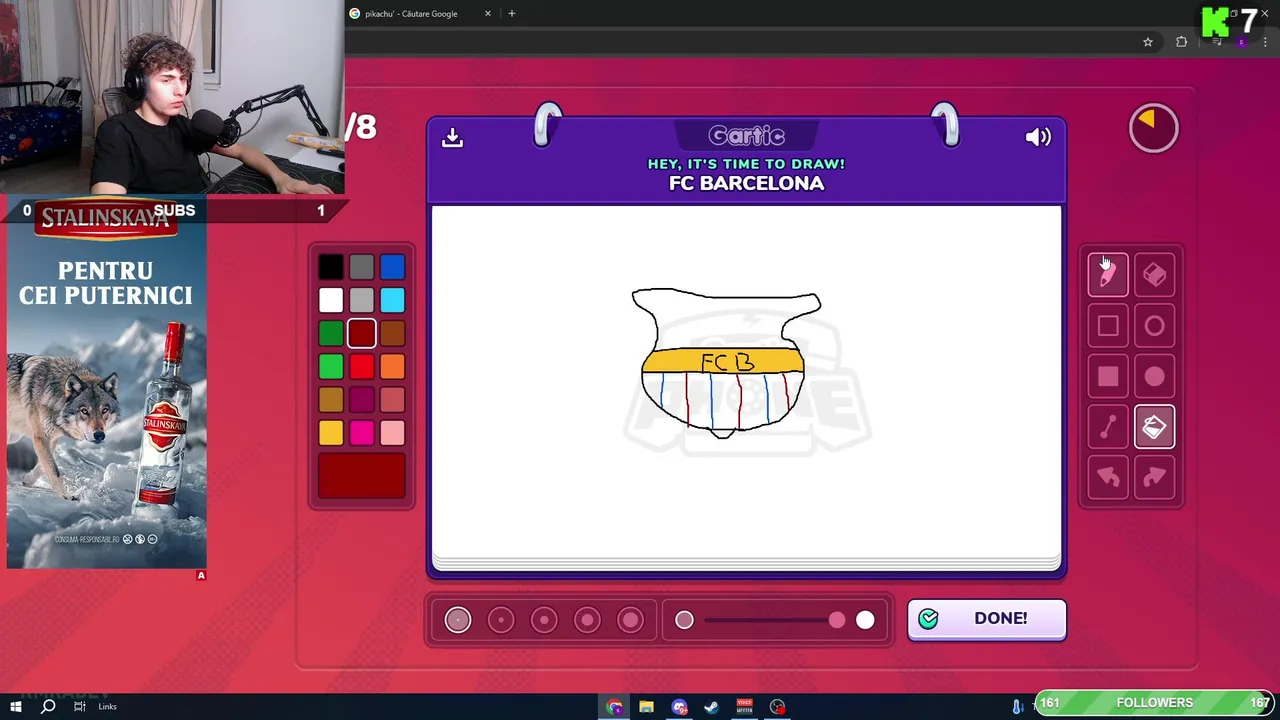Pick the hot pink color swatch
Image resolution: width=1280 pixels, height=720 pixels.
[362, 433]
